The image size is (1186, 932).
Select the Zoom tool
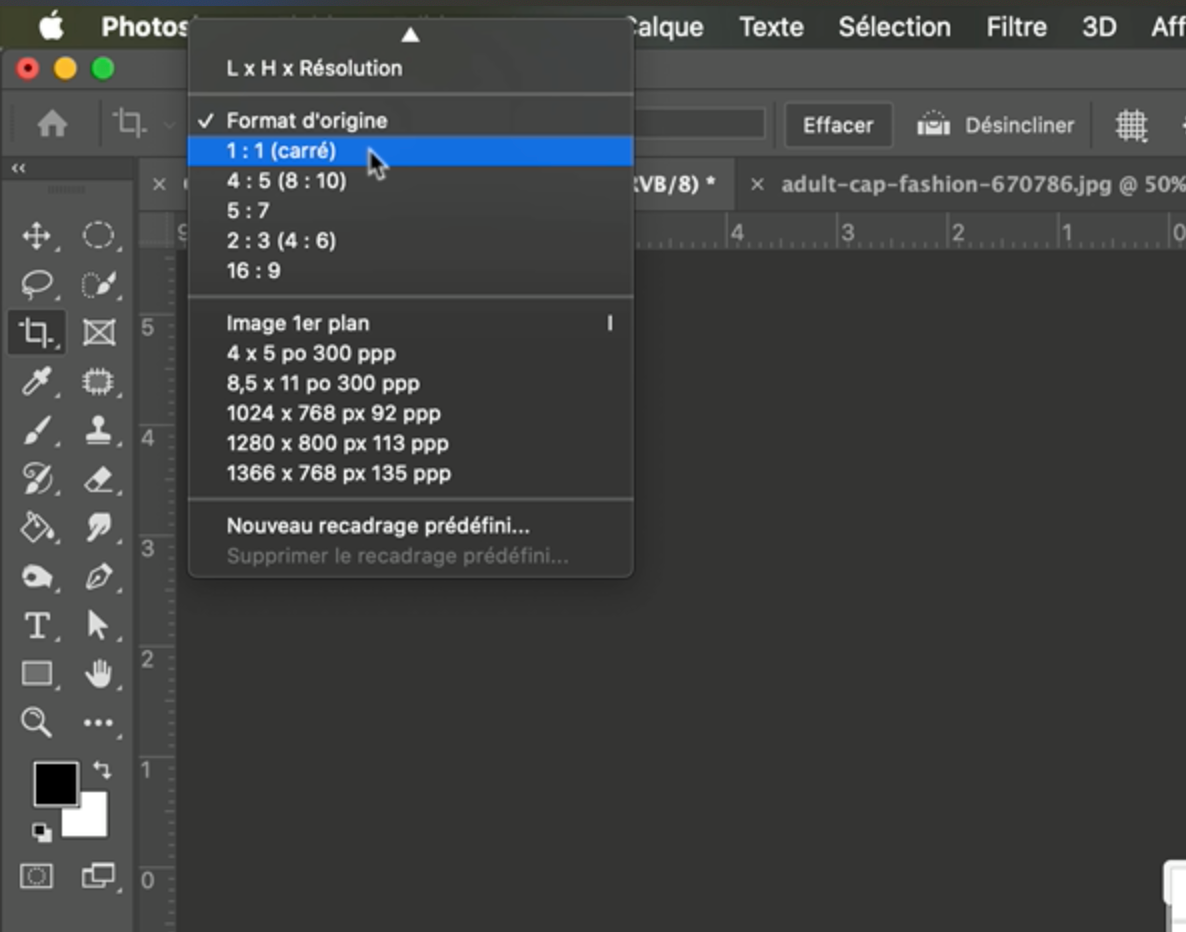[x=36, y=722]
